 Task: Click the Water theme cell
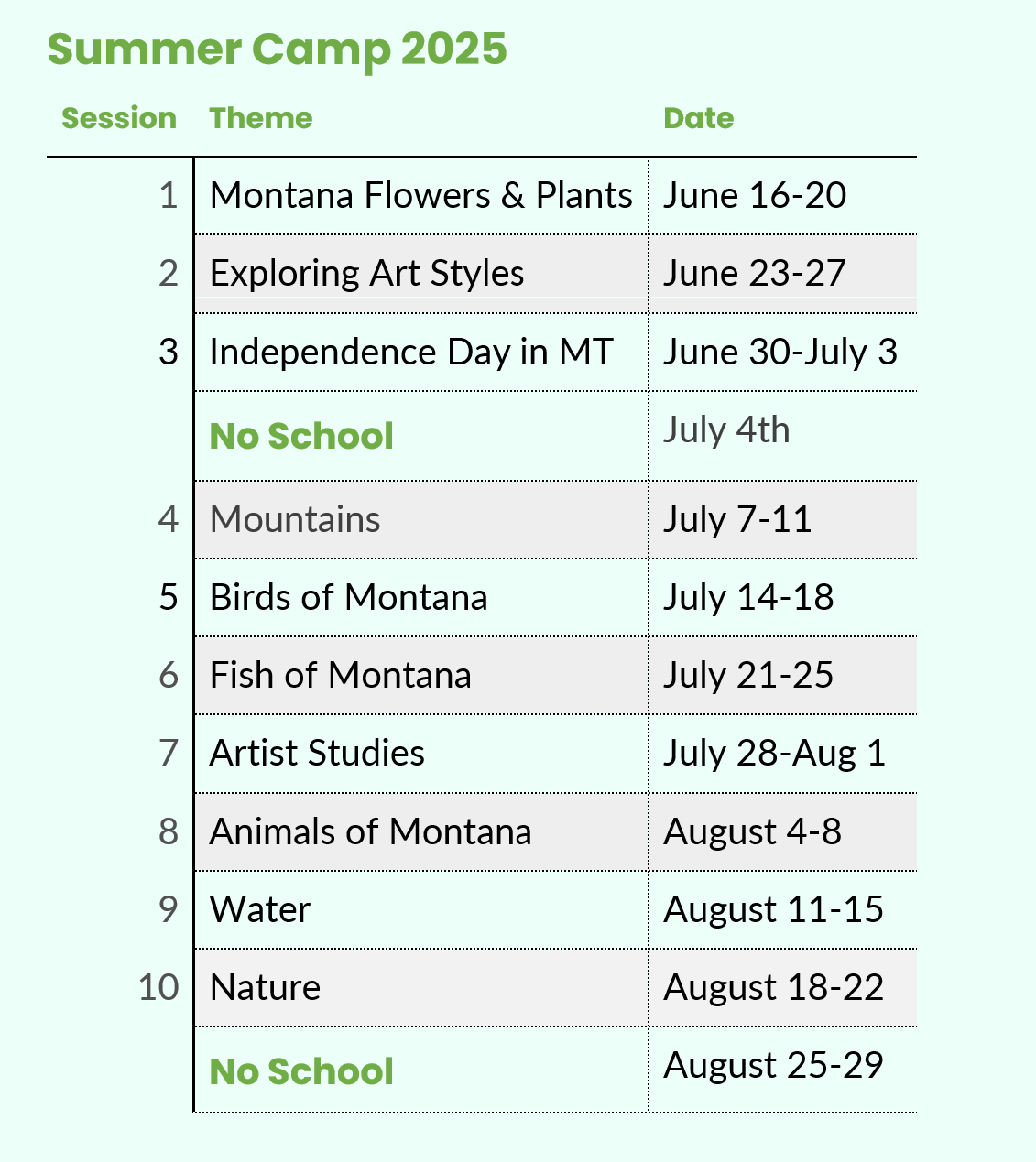coord(260,910)
